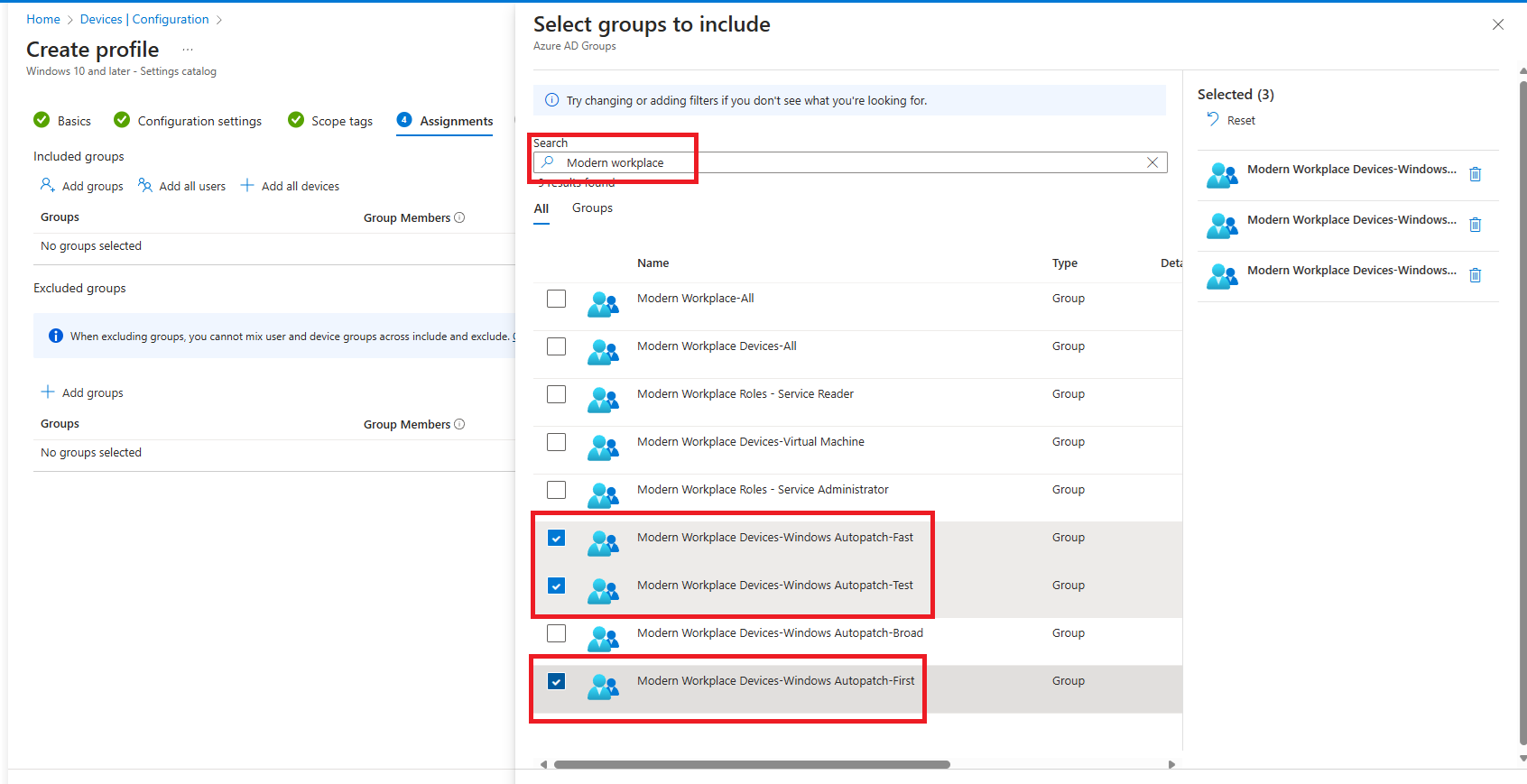Click into the Modern workplace search field

850,162
